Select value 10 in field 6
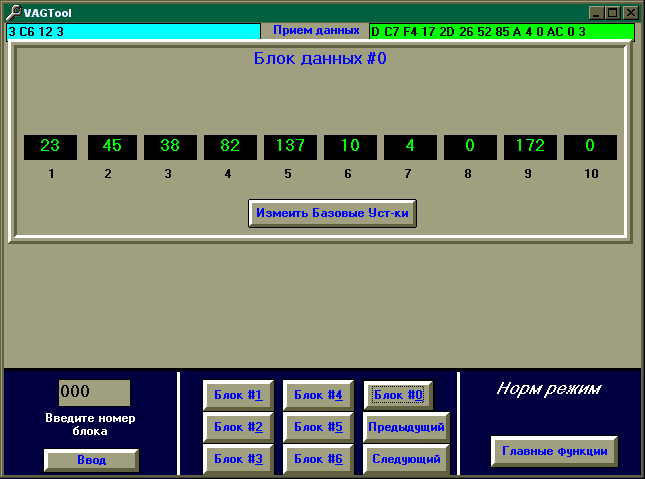Viewport: 645px width, 479px height. click(350, 147)
